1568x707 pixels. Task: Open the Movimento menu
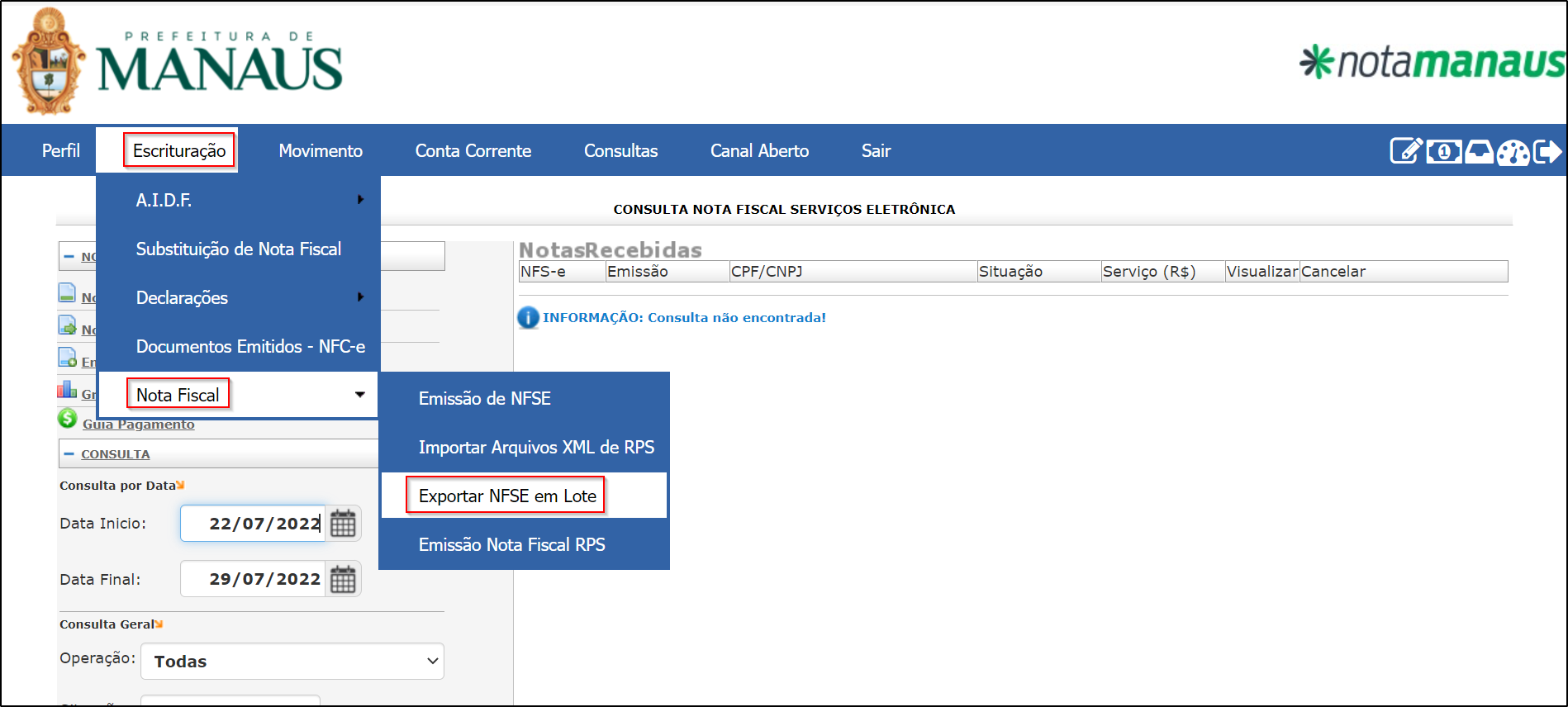321,150
